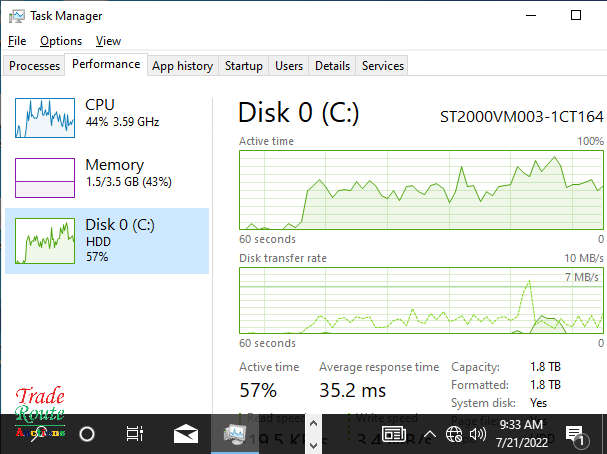Screen dimensions: 607x454
Task: Expand hidden system tray icons chevron
Action: click(x=429, y=434)
